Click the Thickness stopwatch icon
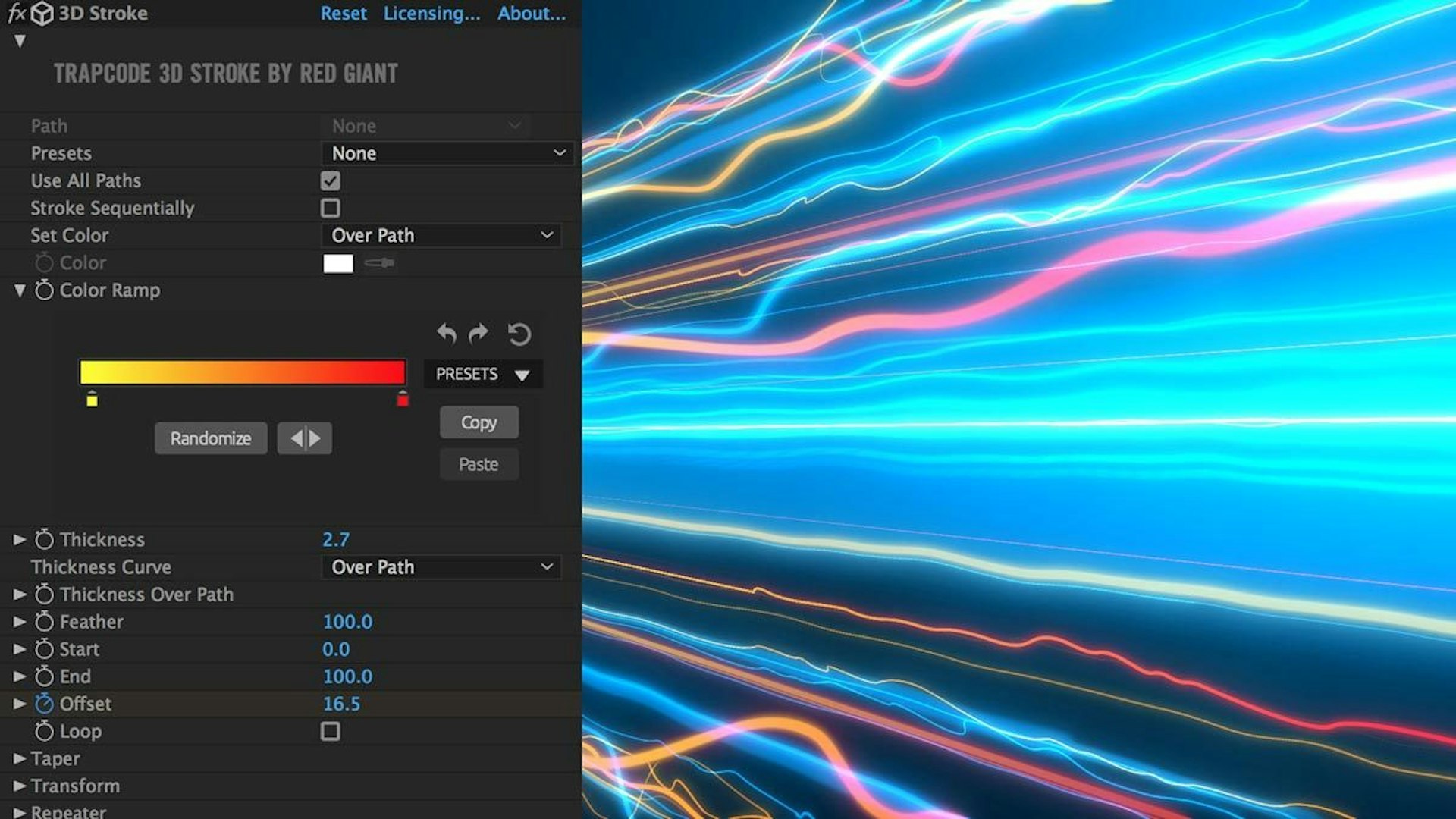 [x=44, y=539]
